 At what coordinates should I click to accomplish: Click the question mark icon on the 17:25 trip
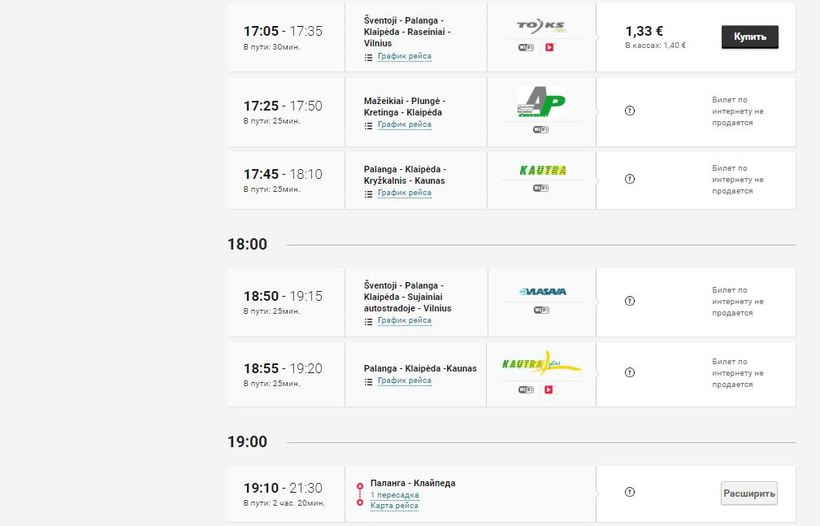click(x=629, y=111)
